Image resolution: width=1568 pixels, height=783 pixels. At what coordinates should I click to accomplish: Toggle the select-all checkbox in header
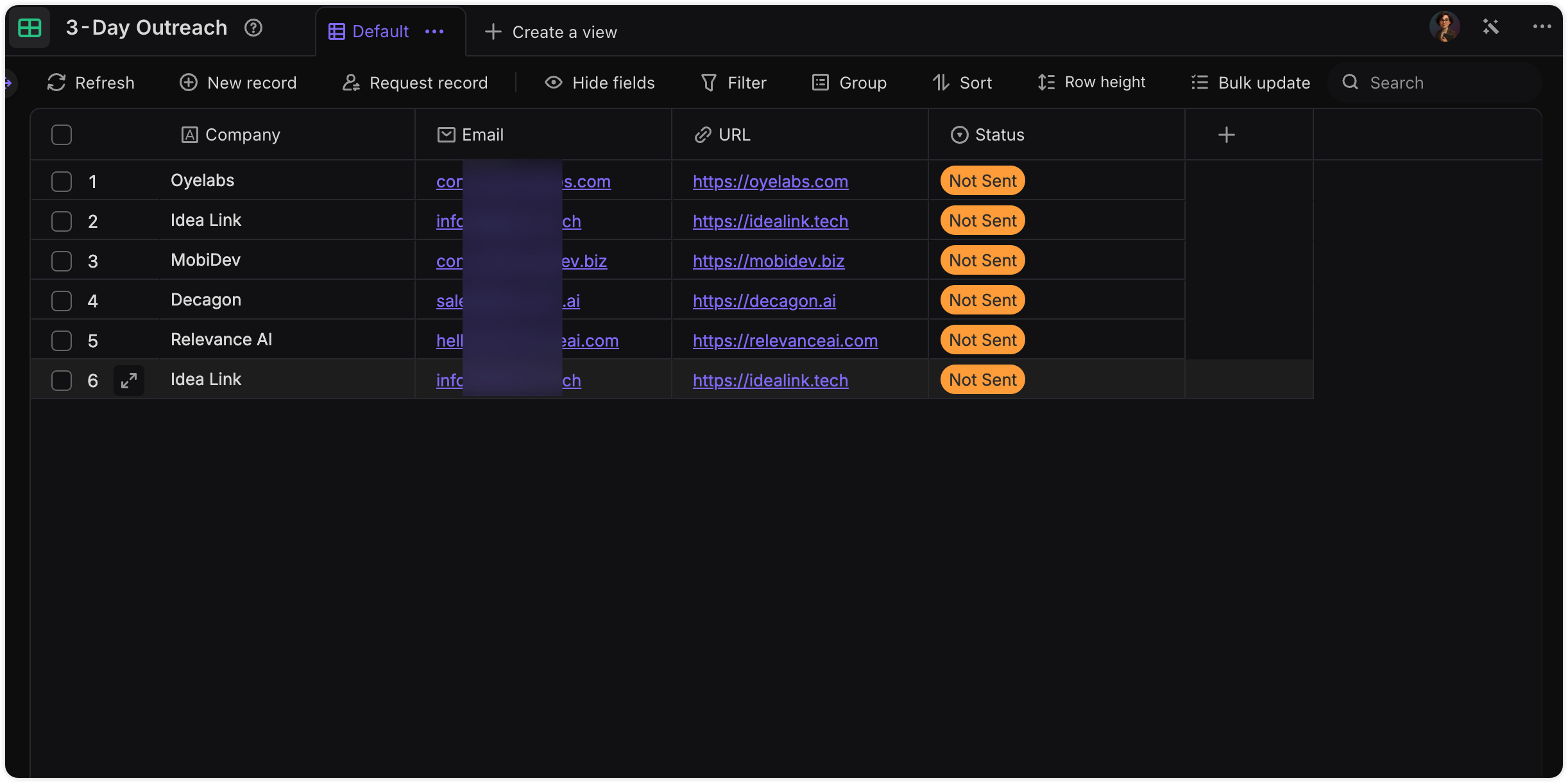pyautogui.click(x=62, y=135)
